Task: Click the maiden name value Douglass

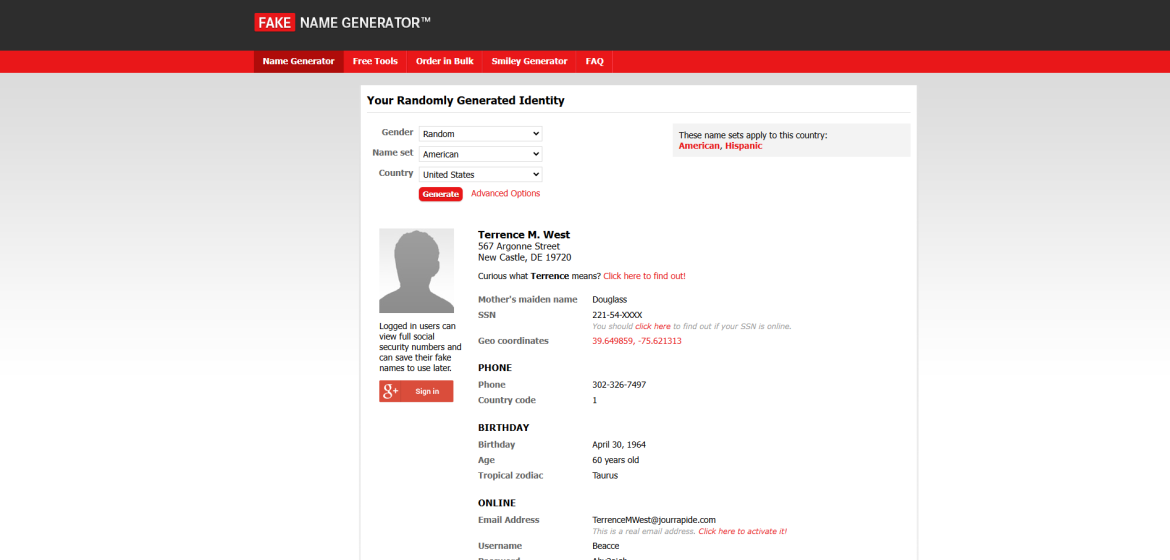Action: (x=610, y=299)
